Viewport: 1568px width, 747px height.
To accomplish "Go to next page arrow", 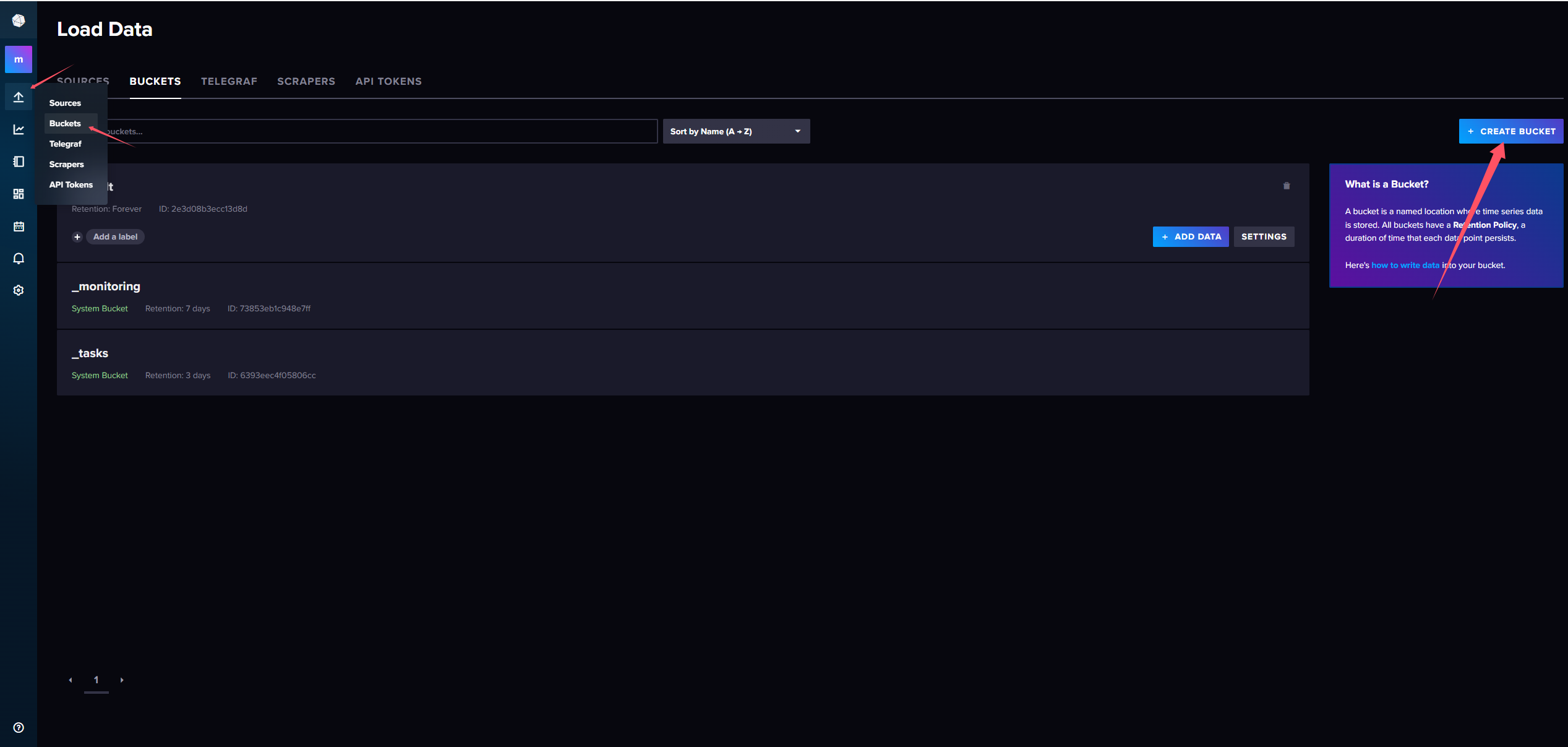I will 122,680.
